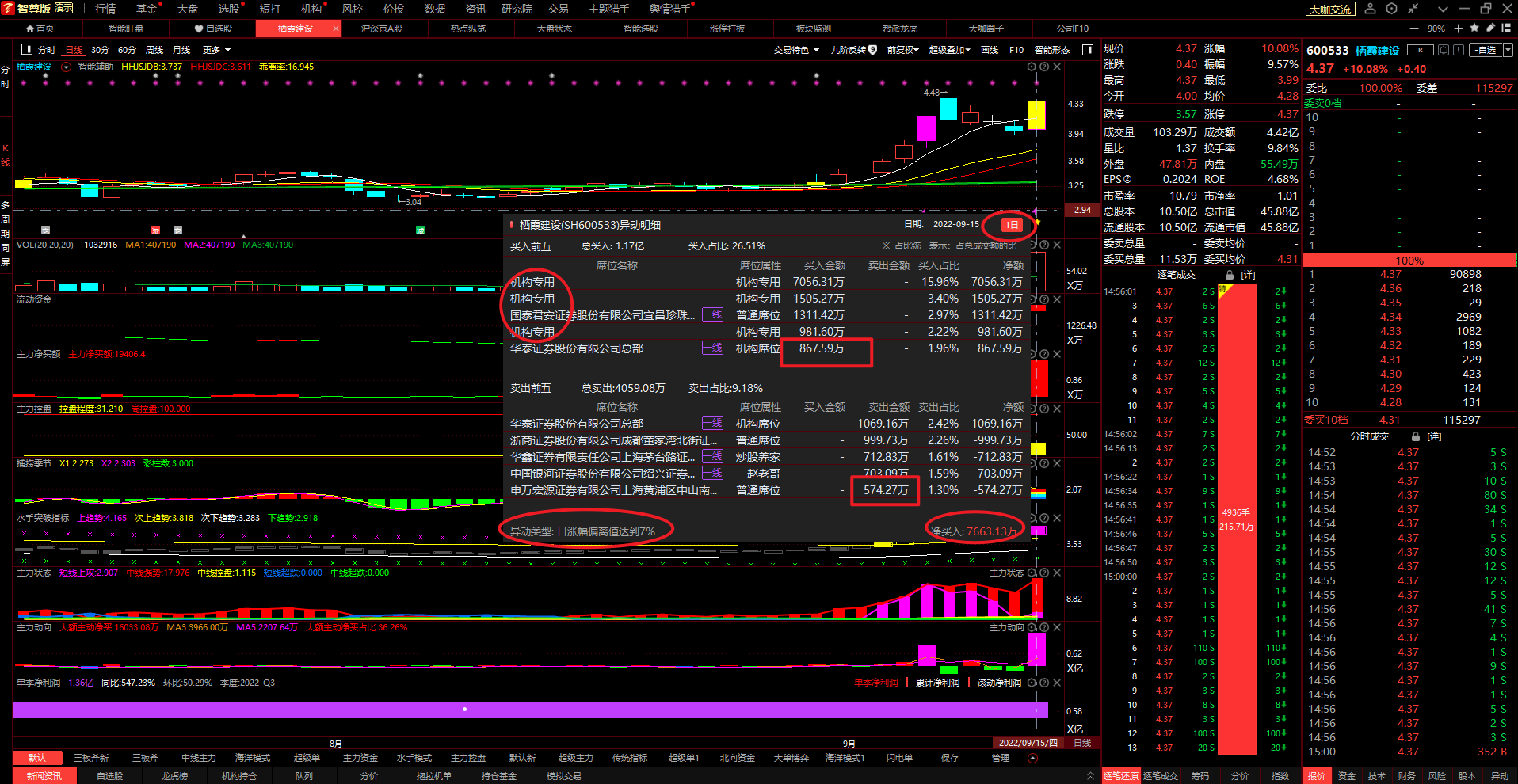This screenshot has height=784, width=1518.
Task: Click the compress window arrows icon
Action: (1413, 9)
